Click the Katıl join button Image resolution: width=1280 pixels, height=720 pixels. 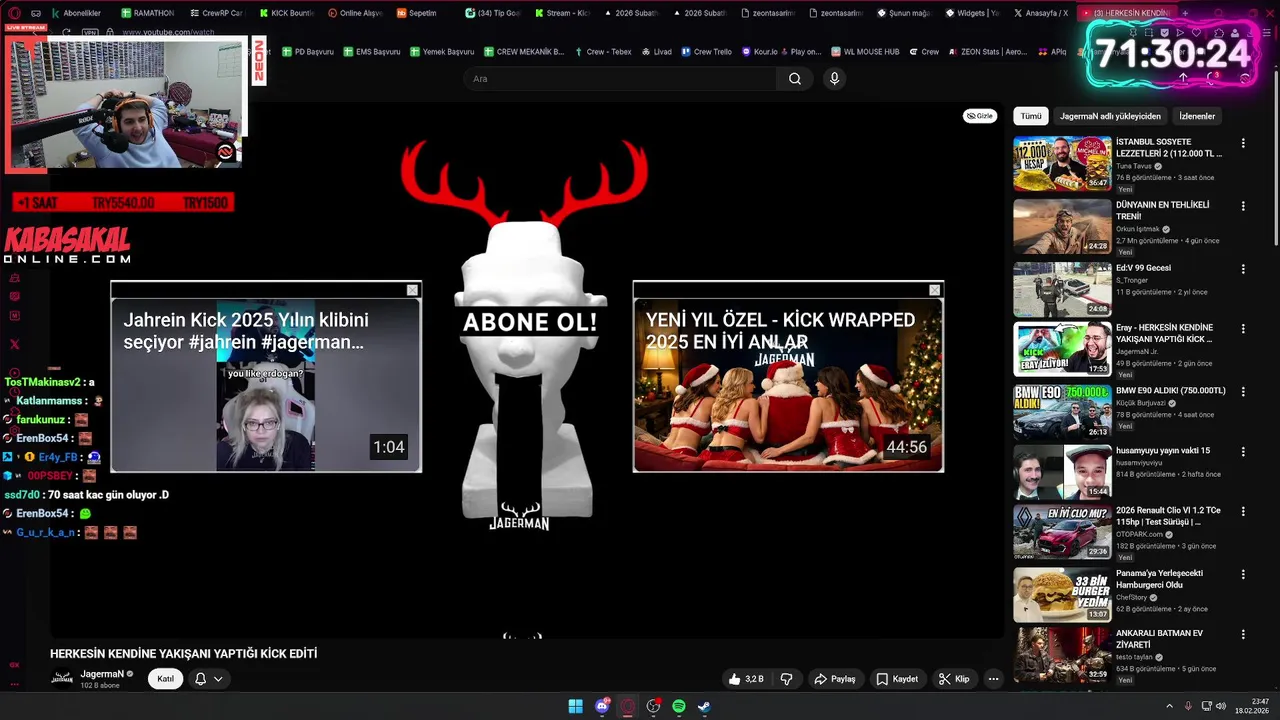(166, 679)
